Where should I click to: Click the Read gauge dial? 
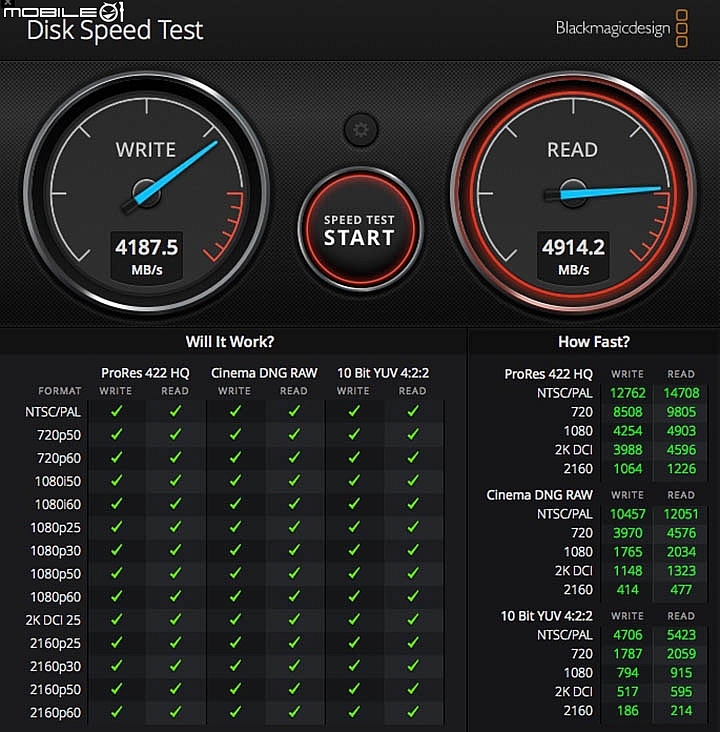tap(573, 193)
